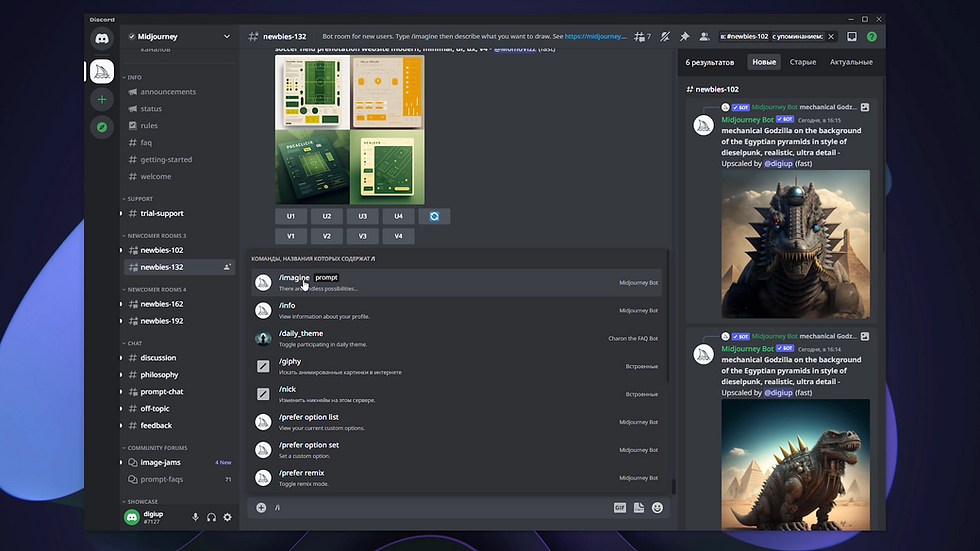980x551 pixels.
Task: Click the re-roll refresh button under image grid
Action: click(x=434, y=216)
